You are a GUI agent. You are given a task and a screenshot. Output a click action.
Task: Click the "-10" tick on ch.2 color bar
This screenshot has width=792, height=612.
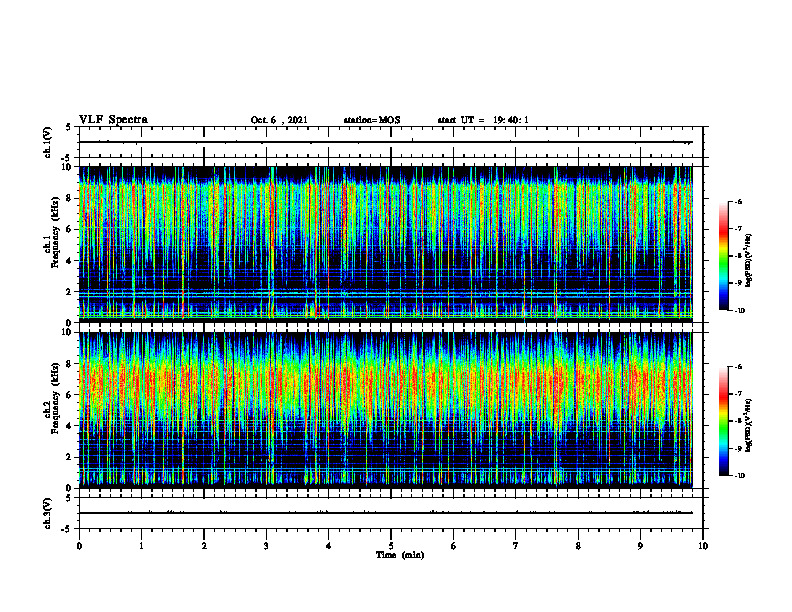740,476
